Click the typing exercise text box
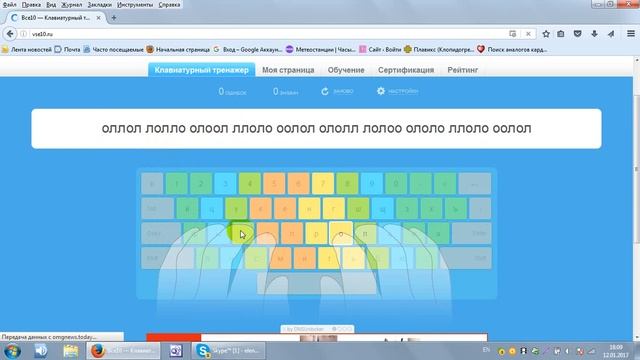Viewport: 640px width, 360px height. click(x=316, y=129)
